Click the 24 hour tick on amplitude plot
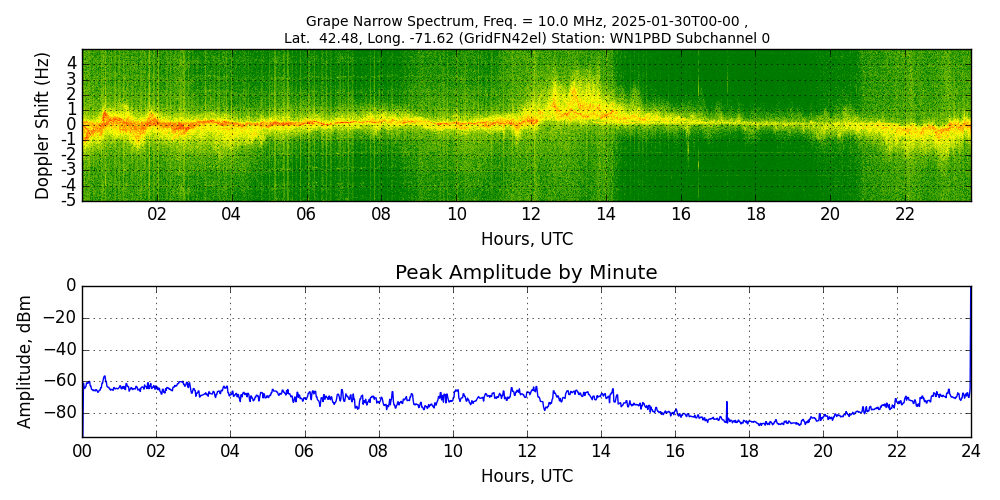Viewport: 1000px width, 500px height. 971,451
